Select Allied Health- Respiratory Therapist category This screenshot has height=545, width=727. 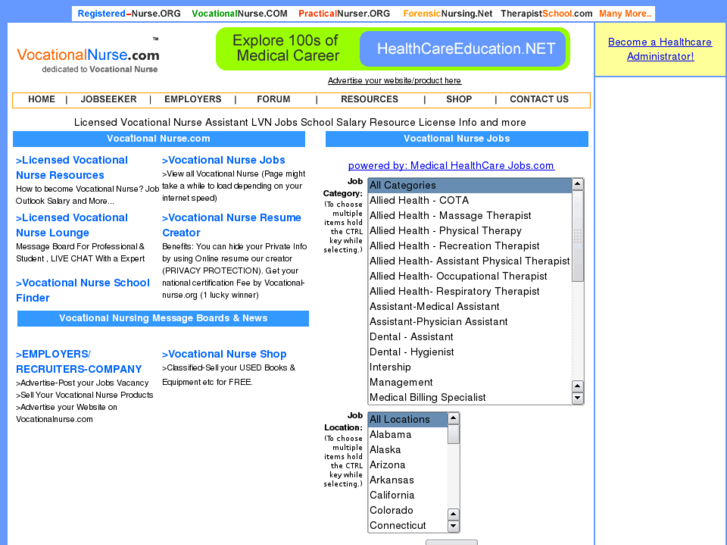click(x=470, y=291)
